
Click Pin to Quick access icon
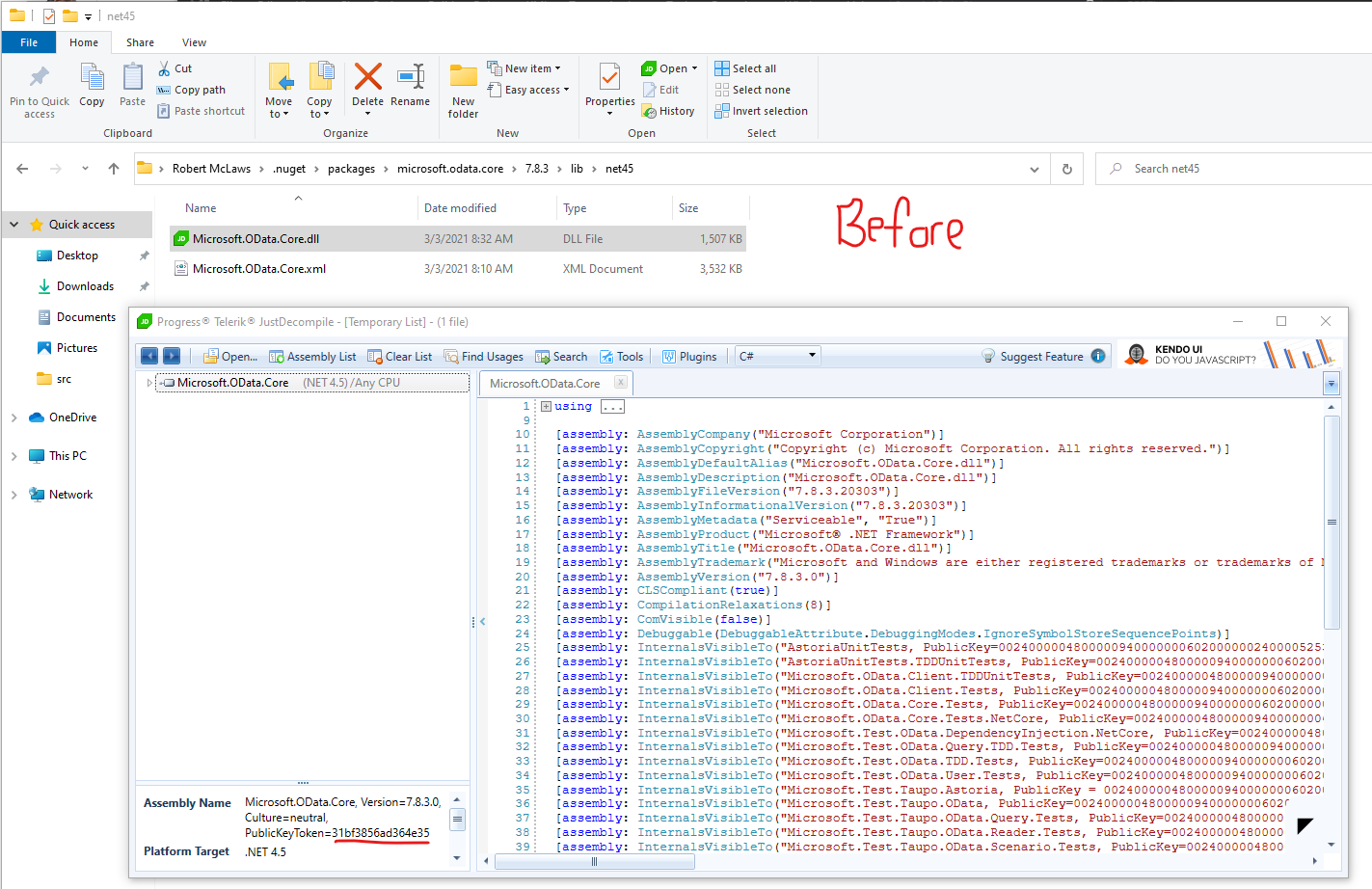(x=39, y=77)
